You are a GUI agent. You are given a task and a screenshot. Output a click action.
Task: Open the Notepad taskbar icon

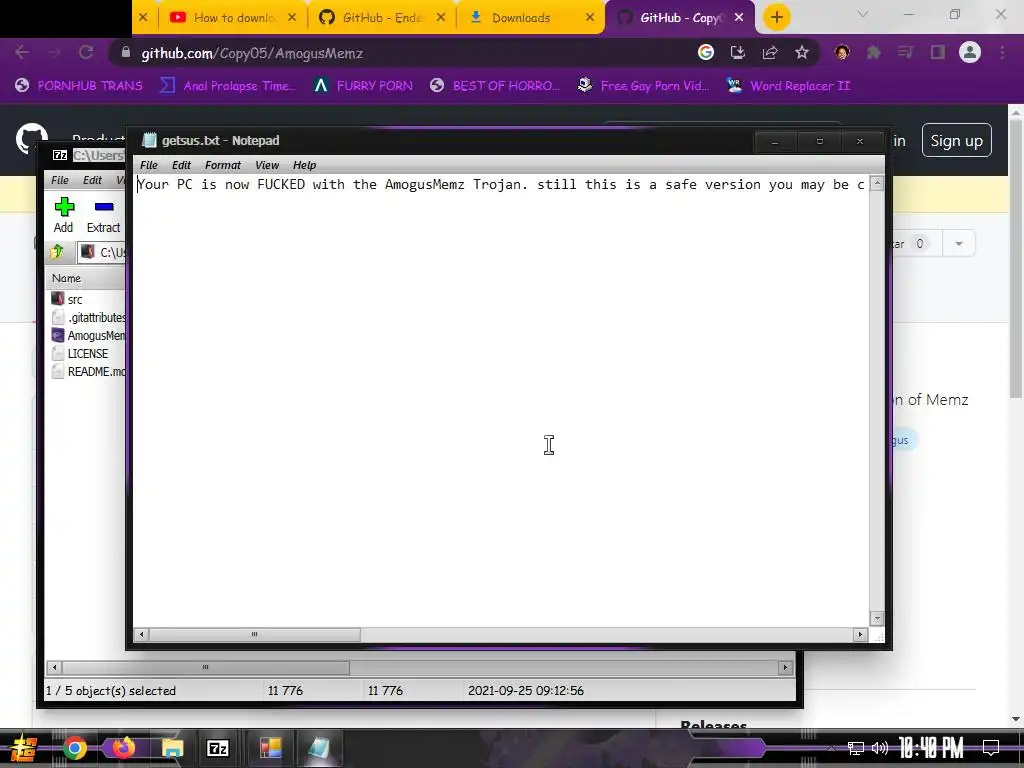click(319, 748)
